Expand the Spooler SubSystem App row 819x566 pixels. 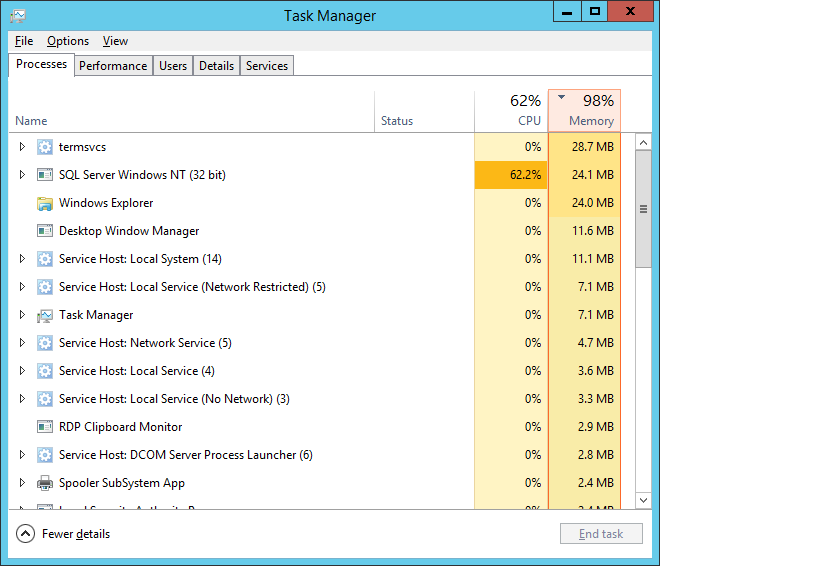click(22, 482)
